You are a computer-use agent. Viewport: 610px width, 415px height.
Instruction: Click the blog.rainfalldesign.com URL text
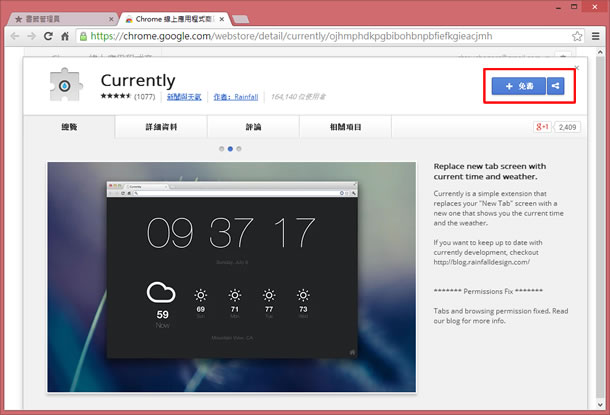pyautogui.click(x=482, y=262)
